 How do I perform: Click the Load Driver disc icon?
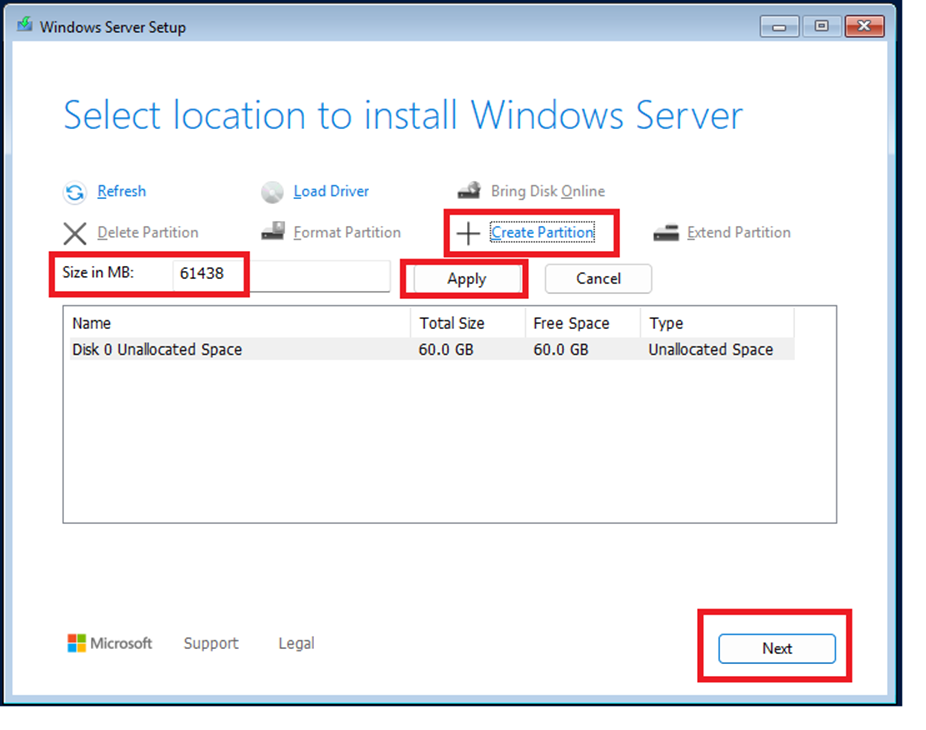pyautogui.click(x=273, y=192)
